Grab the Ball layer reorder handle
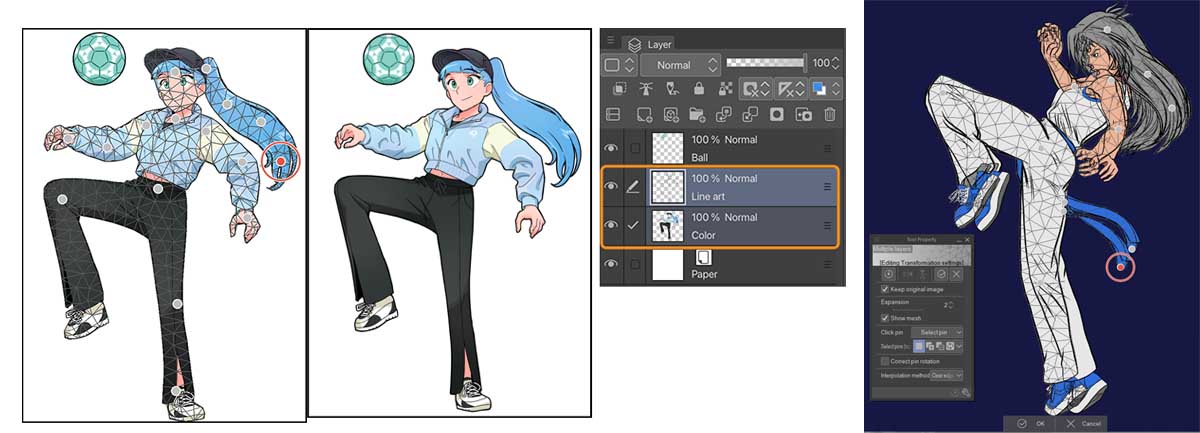Screen dimensions: 1200x433 [827, 148]
